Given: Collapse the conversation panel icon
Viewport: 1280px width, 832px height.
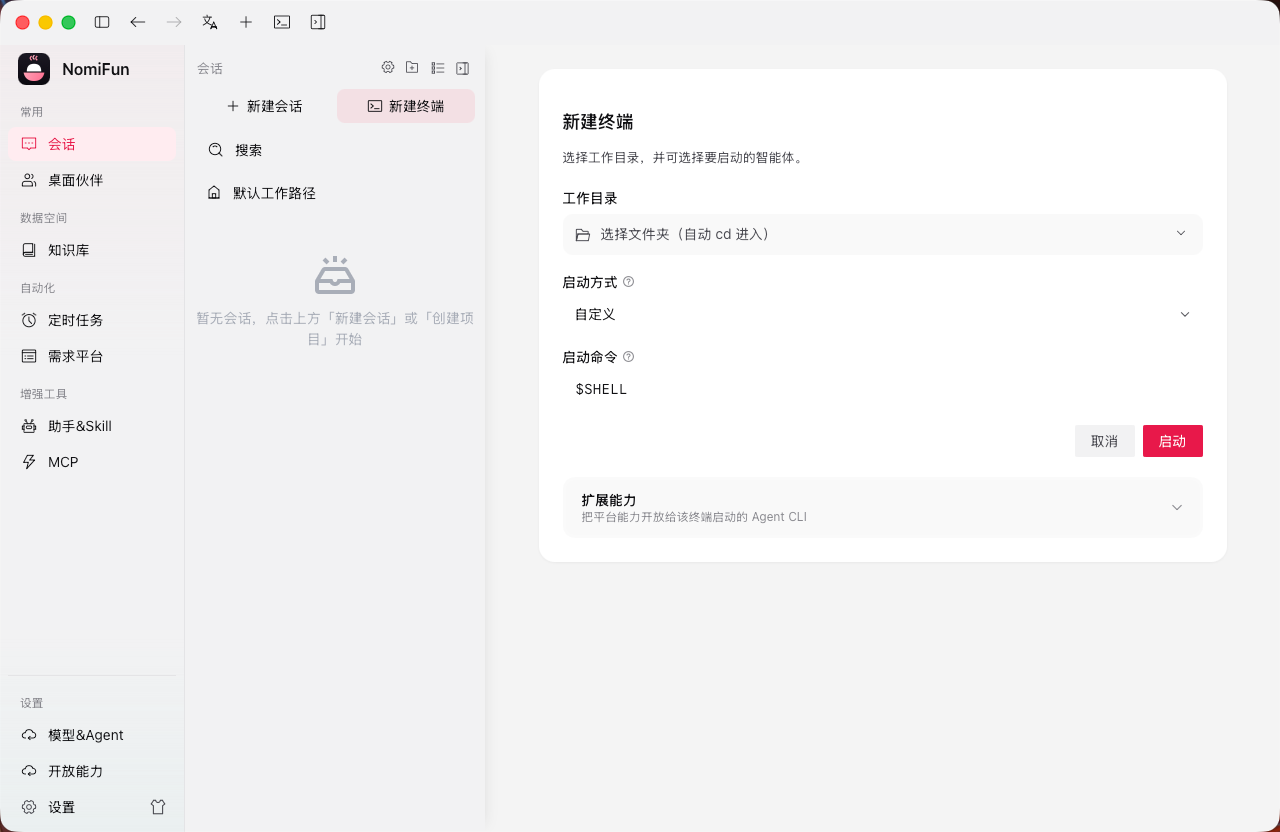Looking at the screenshot, I should point(462,68).
